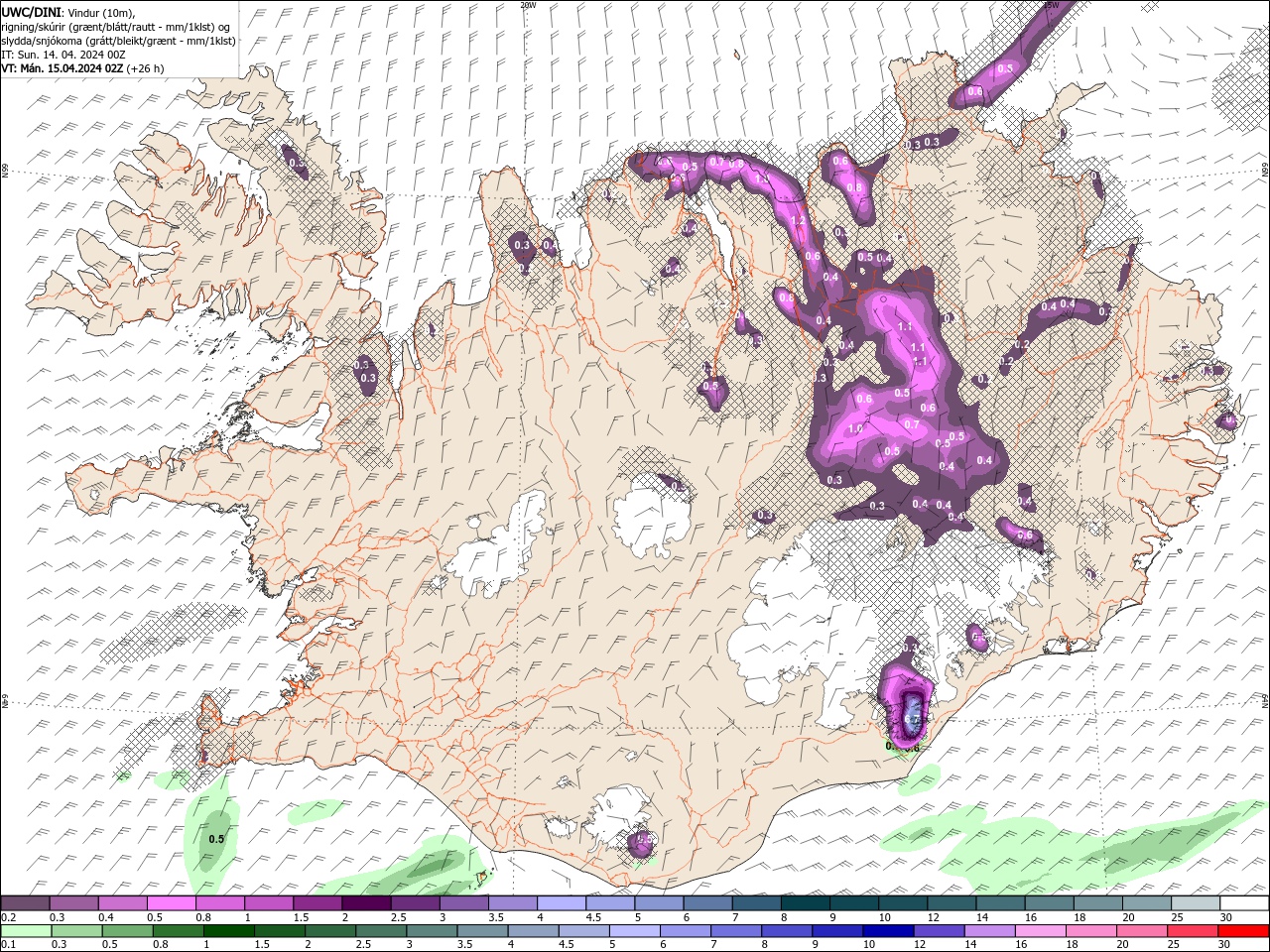The image size is (1270, 952).
Task: Select the light grey snow swatch between 25 and 30
Action: tap(1196, 903)
